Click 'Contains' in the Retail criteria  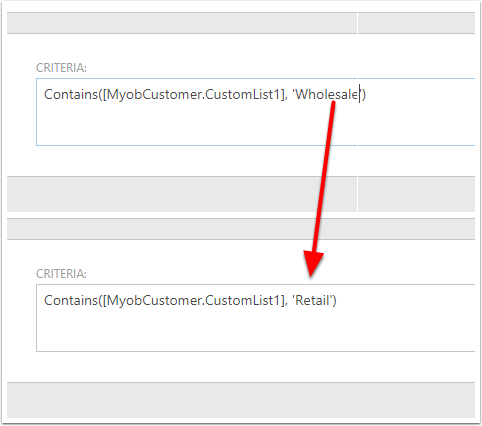point(71,300)
